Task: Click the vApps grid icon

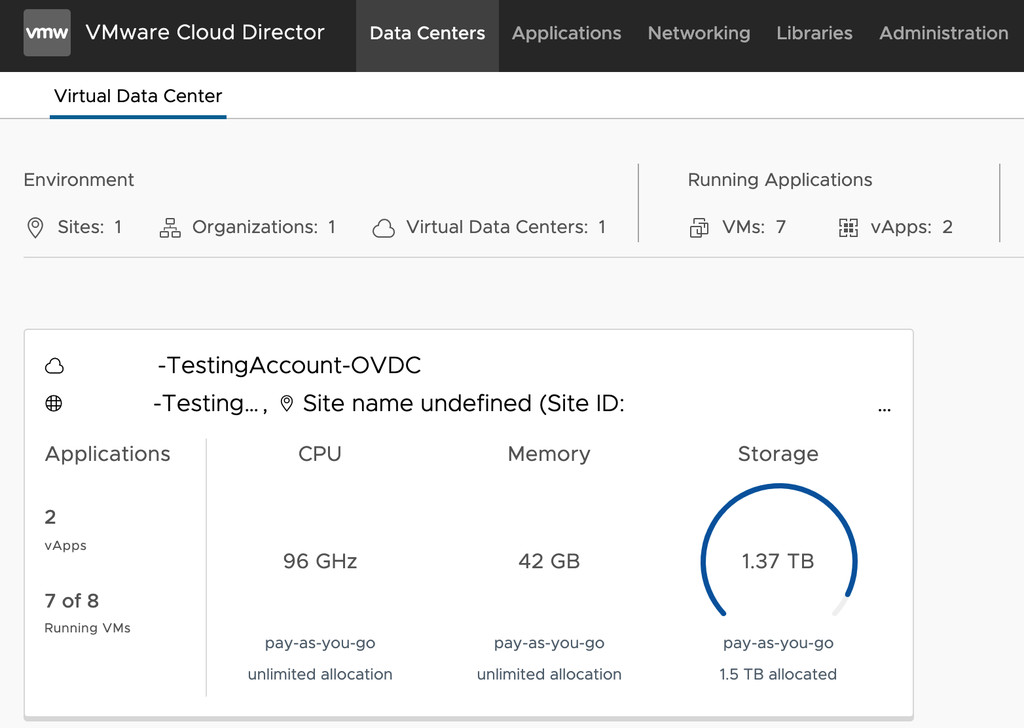Action: pos(849,227)
